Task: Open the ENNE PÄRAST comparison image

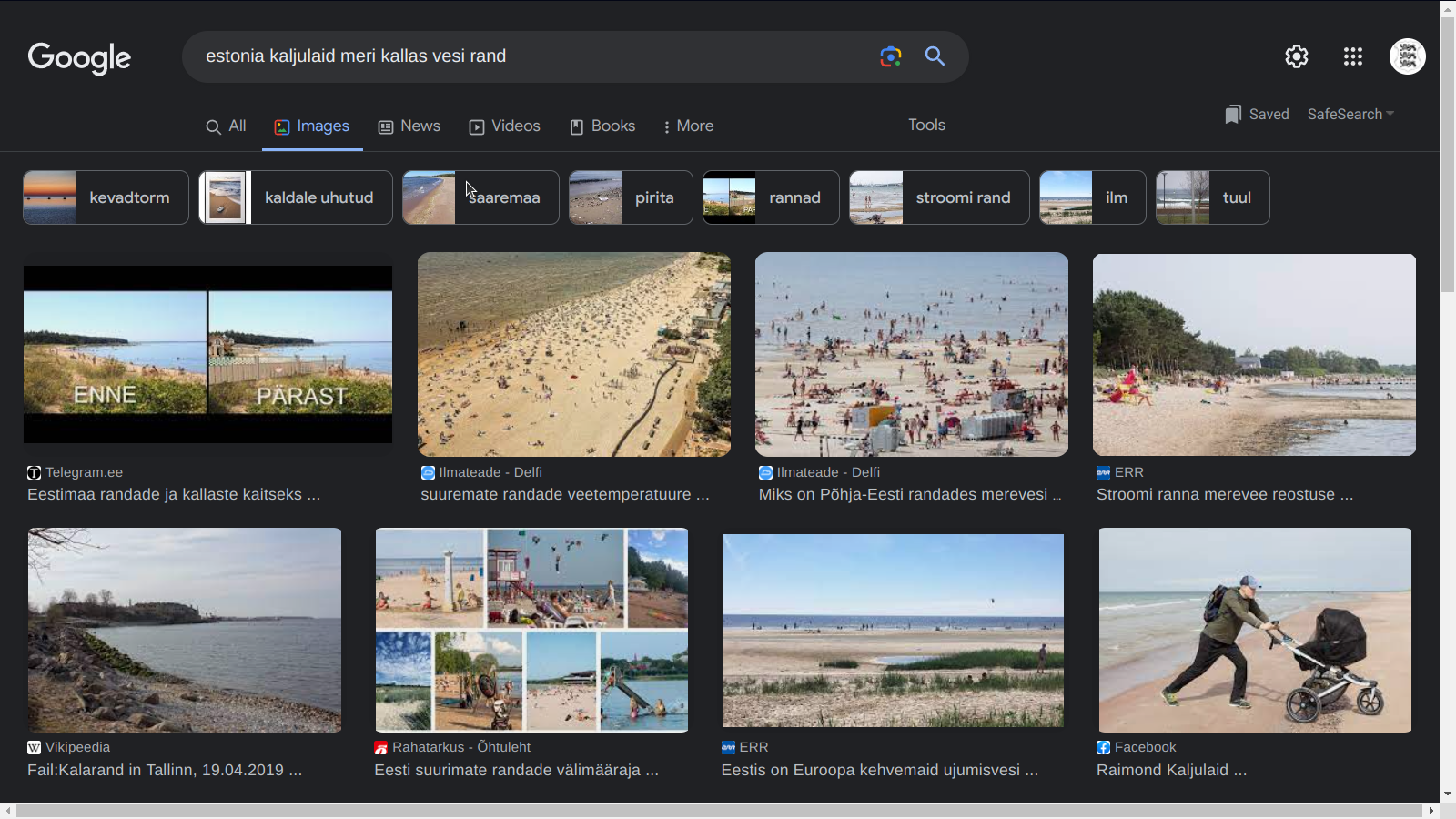Action: click(x=207, y=354)
